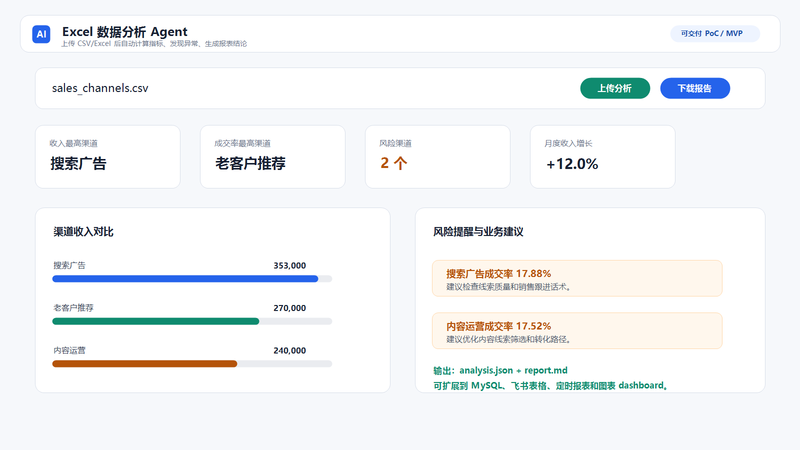800x450 pixels.
Task: Click the green 老客户推荐 revenue bar
Action: click(156, 321)
